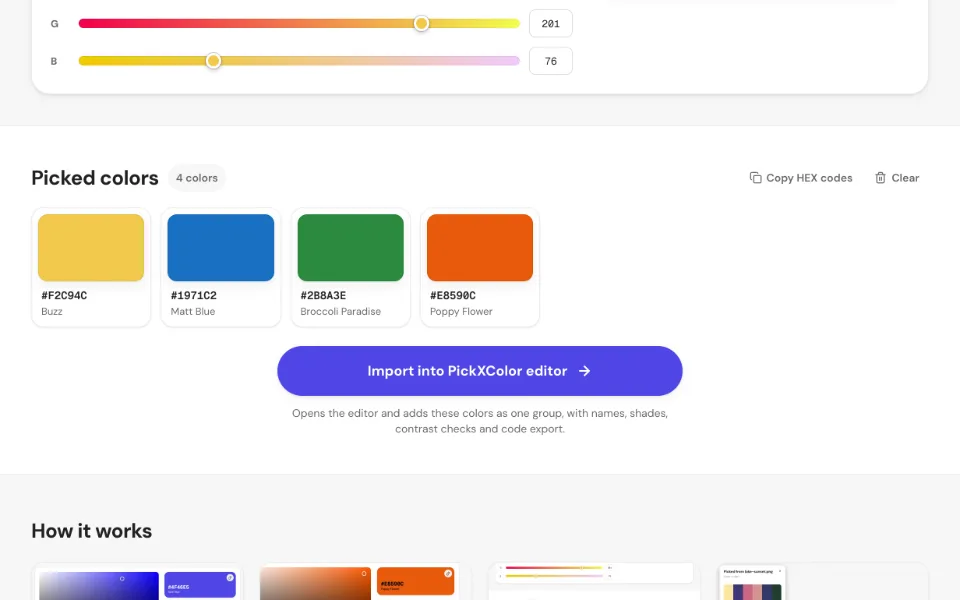Select the green Broccoli Paradise swatch
The image size is (960, 600).
pyautogui.click(x=350, y=247)
